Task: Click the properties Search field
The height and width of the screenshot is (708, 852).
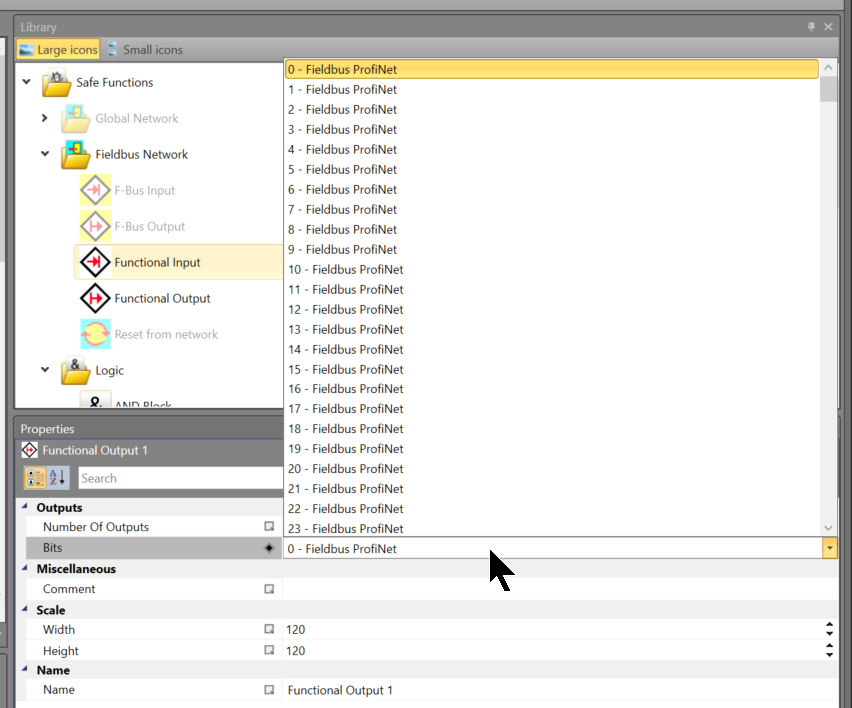Action: click(x=180, y=478)
